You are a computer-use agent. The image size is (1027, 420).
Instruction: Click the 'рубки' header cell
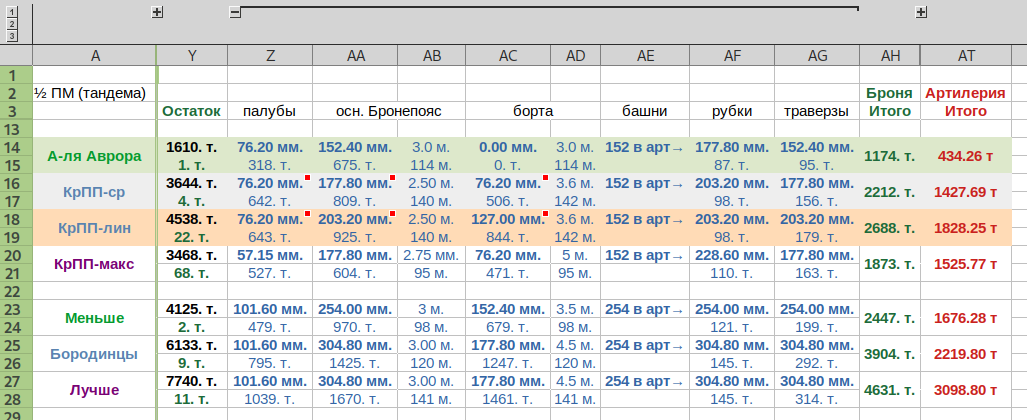[732, 111]
